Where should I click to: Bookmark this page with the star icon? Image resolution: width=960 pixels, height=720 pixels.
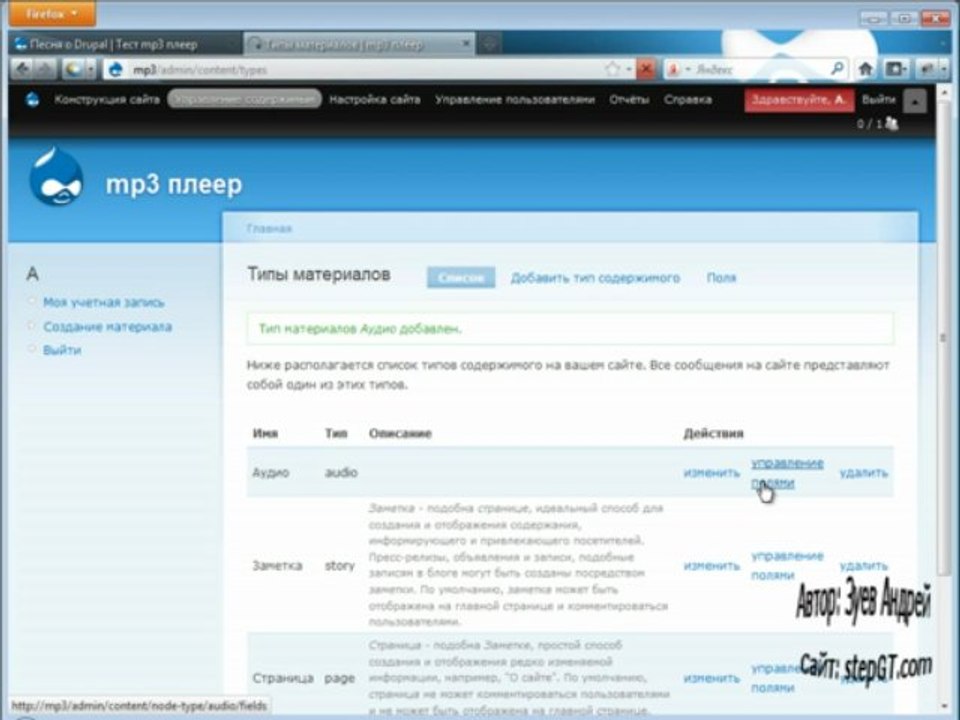tap(612, 70)
